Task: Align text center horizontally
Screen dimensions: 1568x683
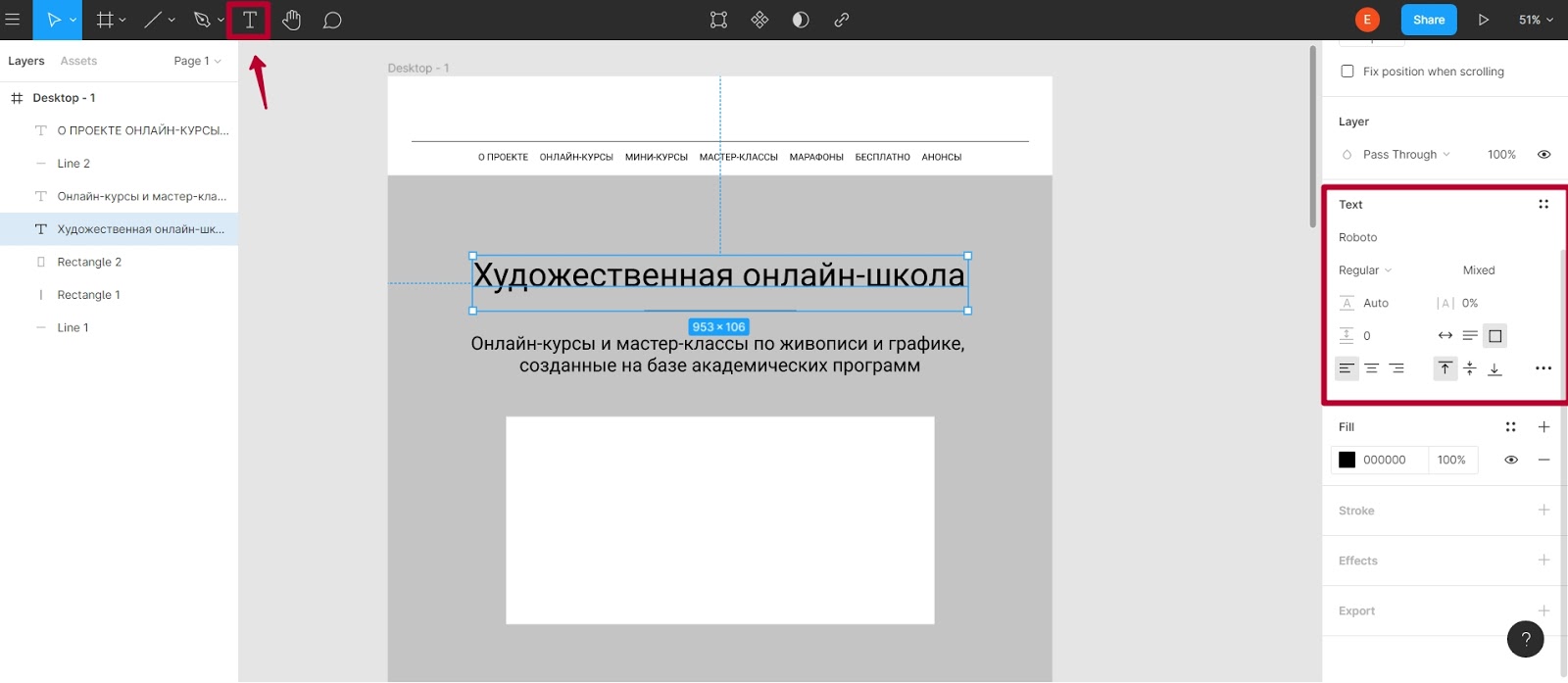Action: coord(1372,368)
